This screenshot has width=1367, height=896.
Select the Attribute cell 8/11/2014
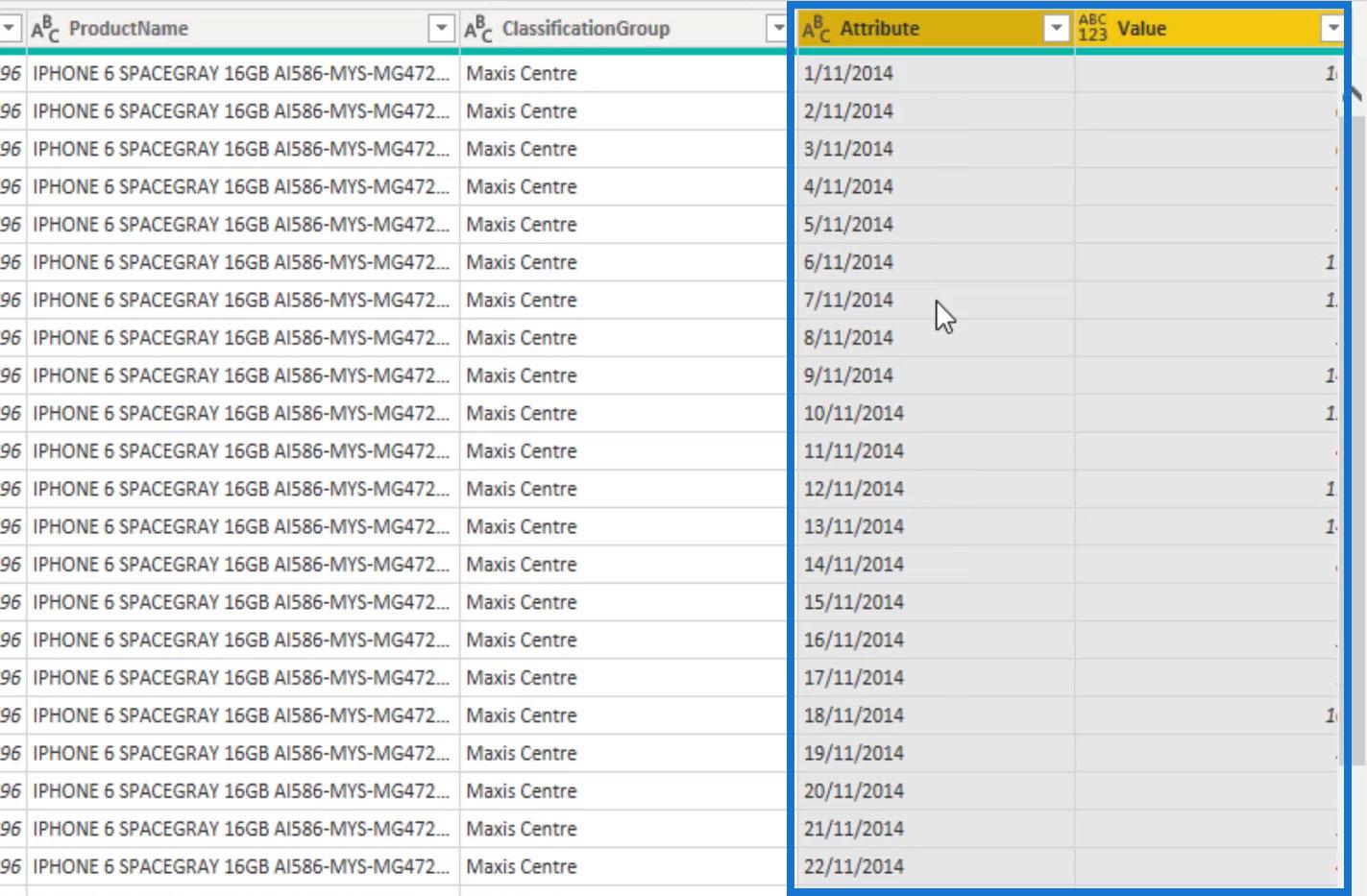[x=935, y=338]
